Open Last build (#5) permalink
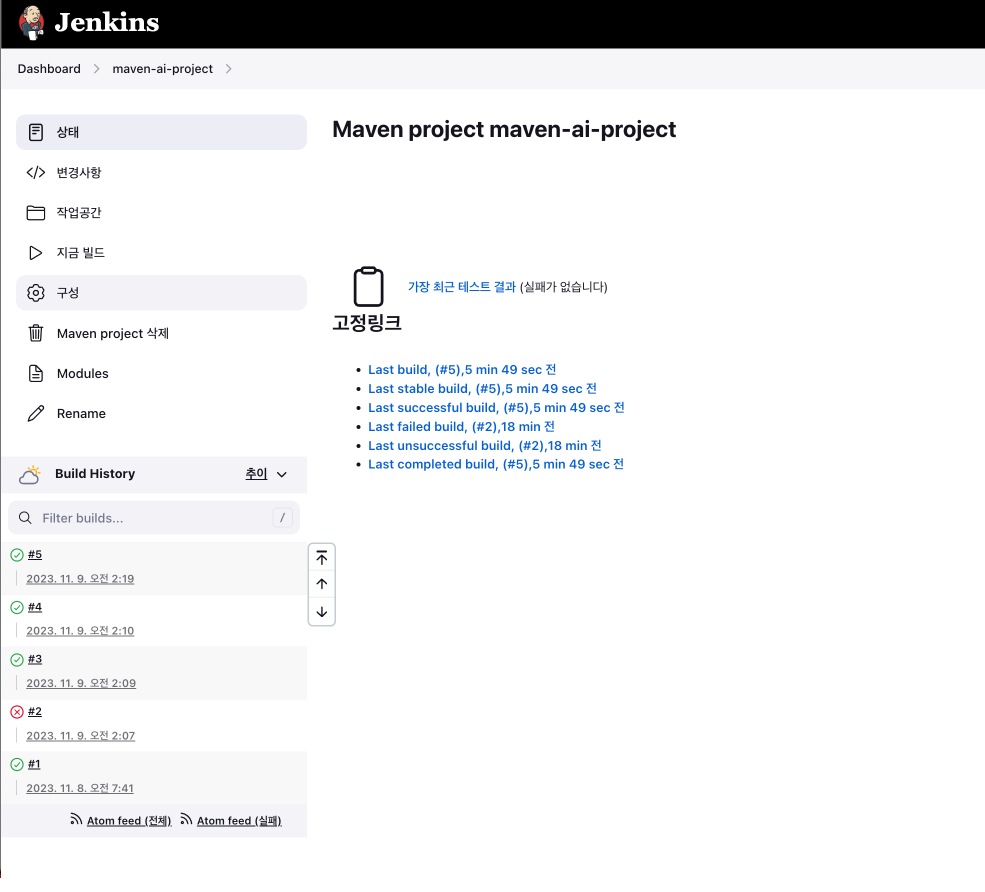Screen dimensions: 985x892 tap(462, 369)
